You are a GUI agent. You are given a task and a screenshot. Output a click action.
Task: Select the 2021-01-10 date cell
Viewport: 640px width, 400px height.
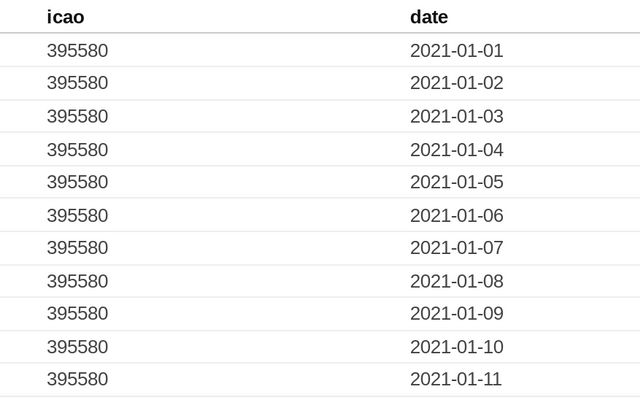click(x=456, y=347)
